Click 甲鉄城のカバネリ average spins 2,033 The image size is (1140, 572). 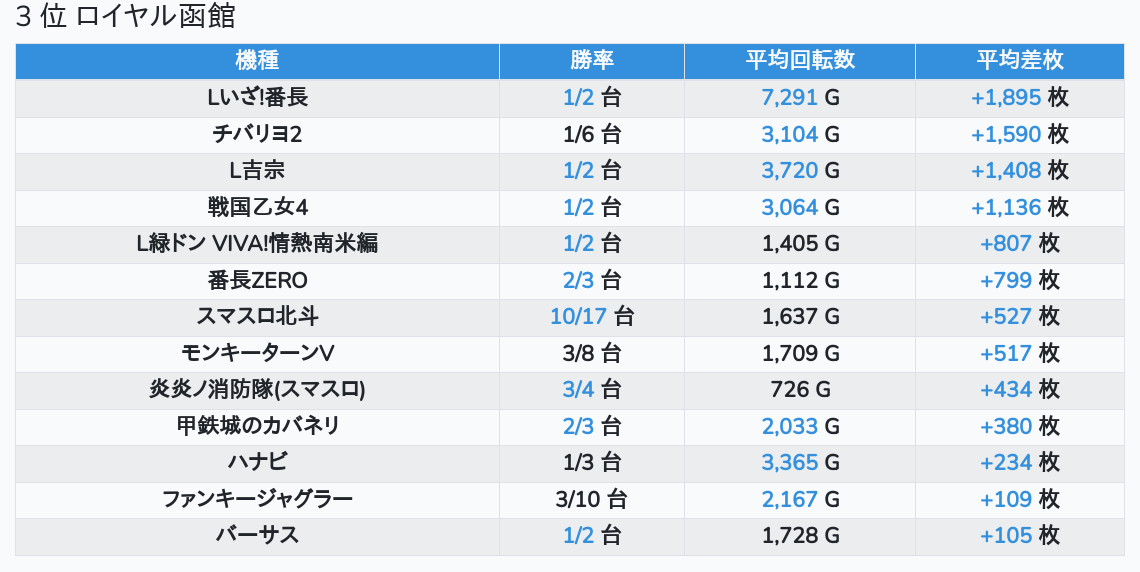tap(790, 427)
